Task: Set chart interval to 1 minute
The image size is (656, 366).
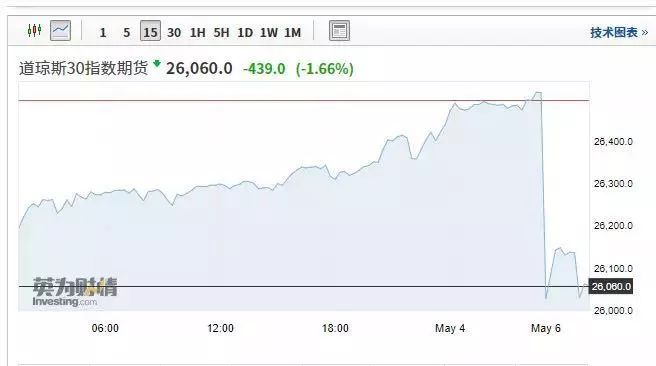Action: pos(103,33)
